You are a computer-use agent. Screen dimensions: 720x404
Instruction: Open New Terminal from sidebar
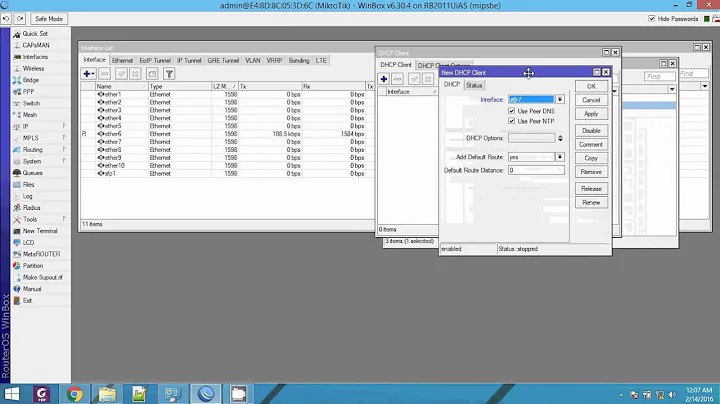(40, 231)
